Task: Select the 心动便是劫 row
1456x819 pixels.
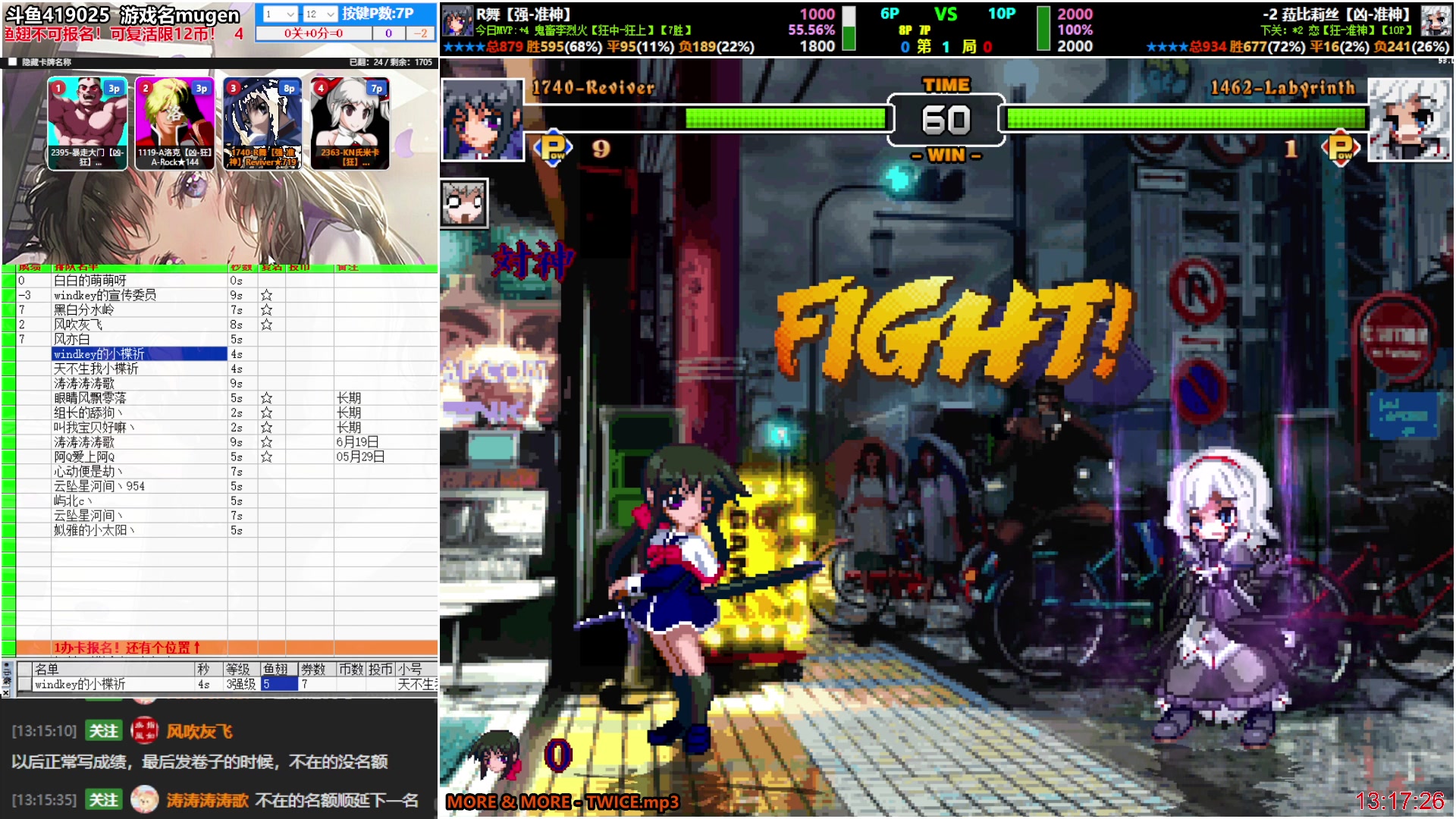Action: click(x=227, y=472)
